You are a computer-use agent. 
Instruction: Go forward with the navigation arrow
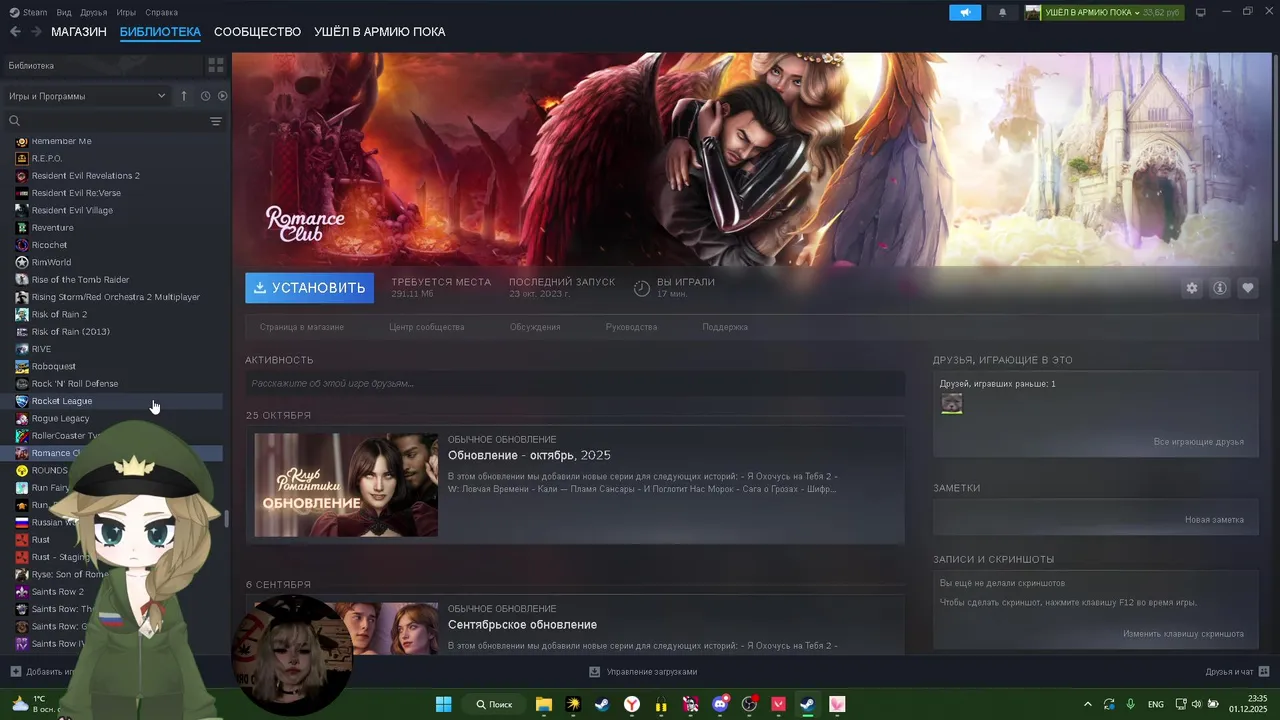tap(36, 32)
